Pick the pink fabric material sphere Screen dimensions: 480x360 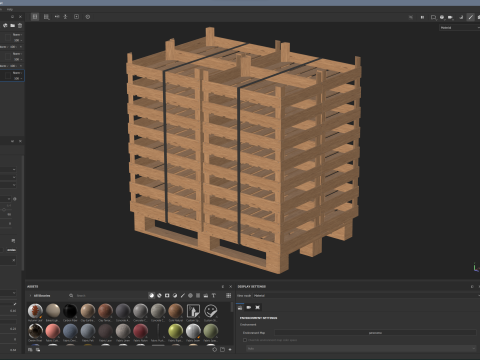[53, 331]
